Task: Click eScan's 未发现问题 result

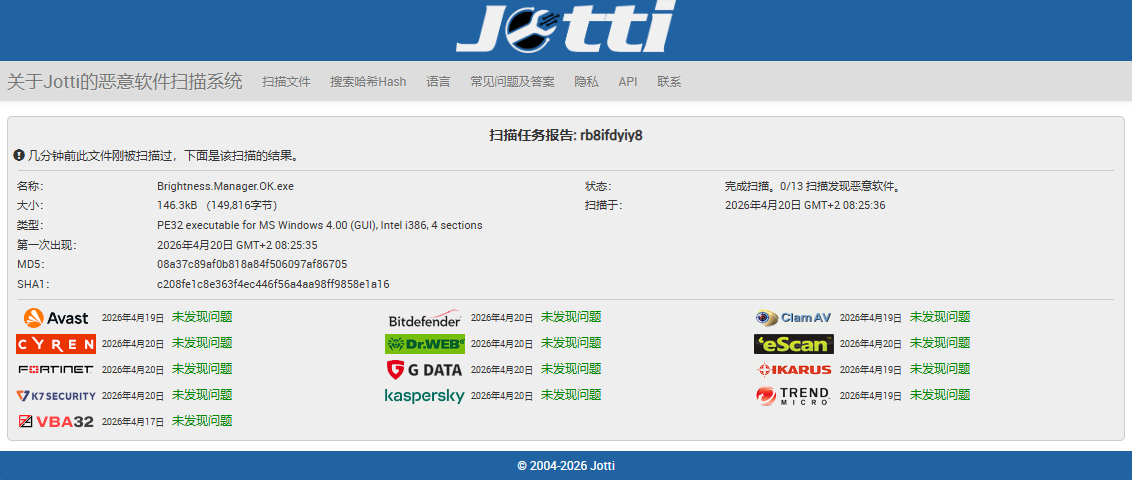Action: (940, 343)
